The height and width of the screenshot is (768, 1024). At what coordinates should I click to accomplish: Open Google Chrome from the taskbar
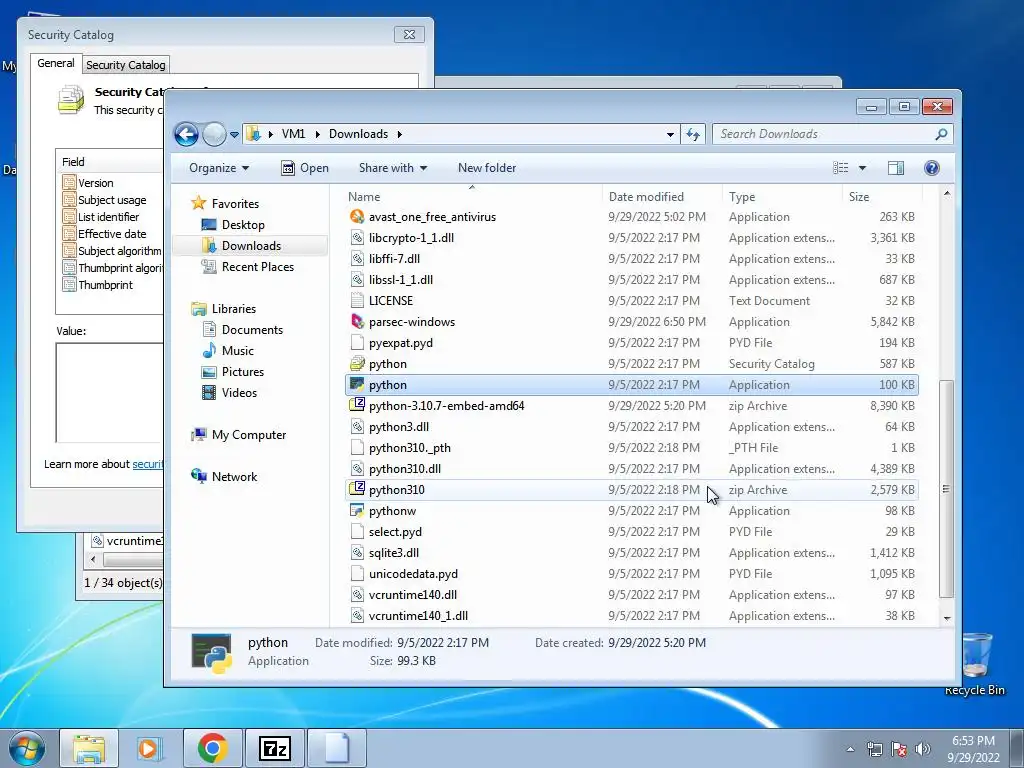pos(213,748)
